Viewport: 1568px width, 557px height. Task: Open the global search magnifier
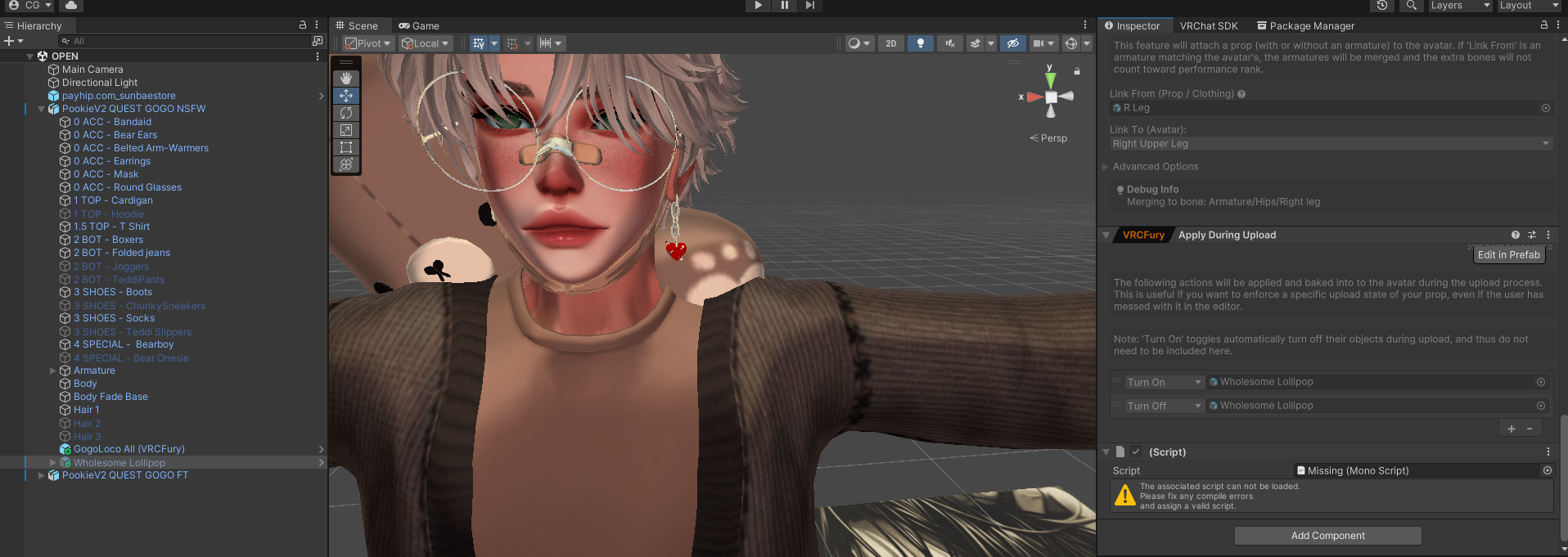click(x=1412, y=6)
